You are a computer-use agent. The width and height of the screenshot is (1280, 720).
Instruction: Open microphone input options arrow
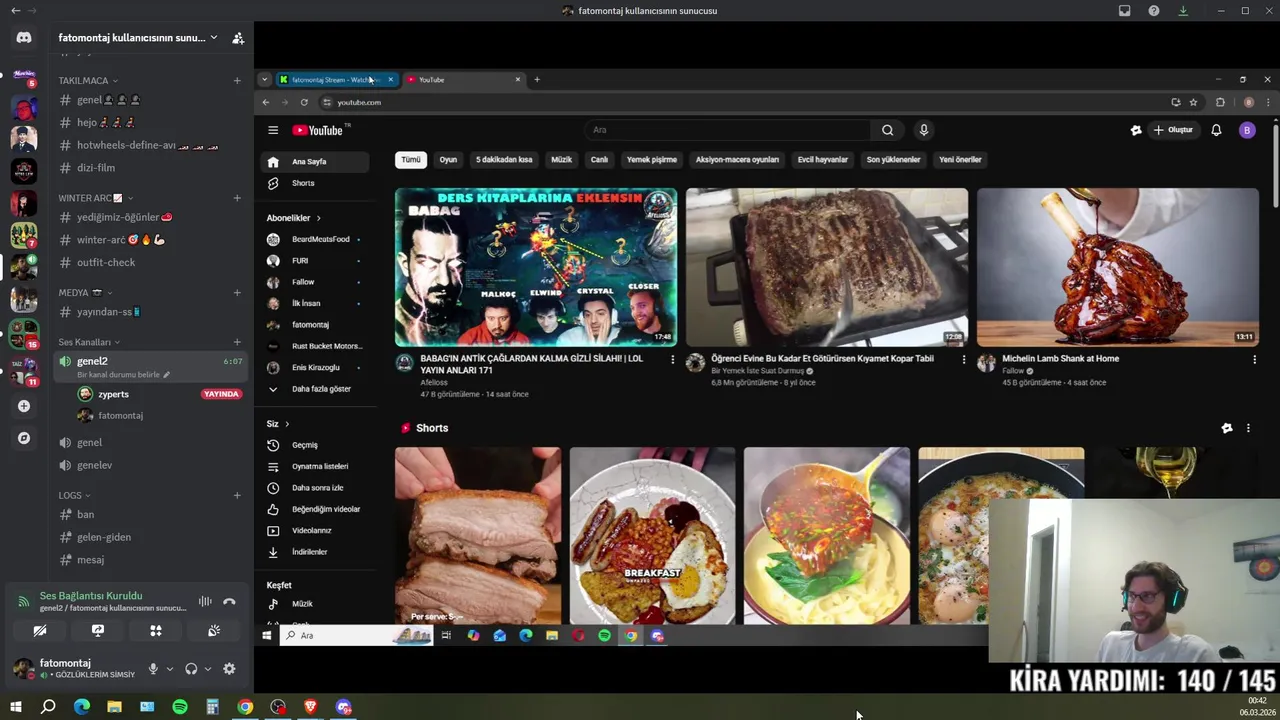coord(169,669)
